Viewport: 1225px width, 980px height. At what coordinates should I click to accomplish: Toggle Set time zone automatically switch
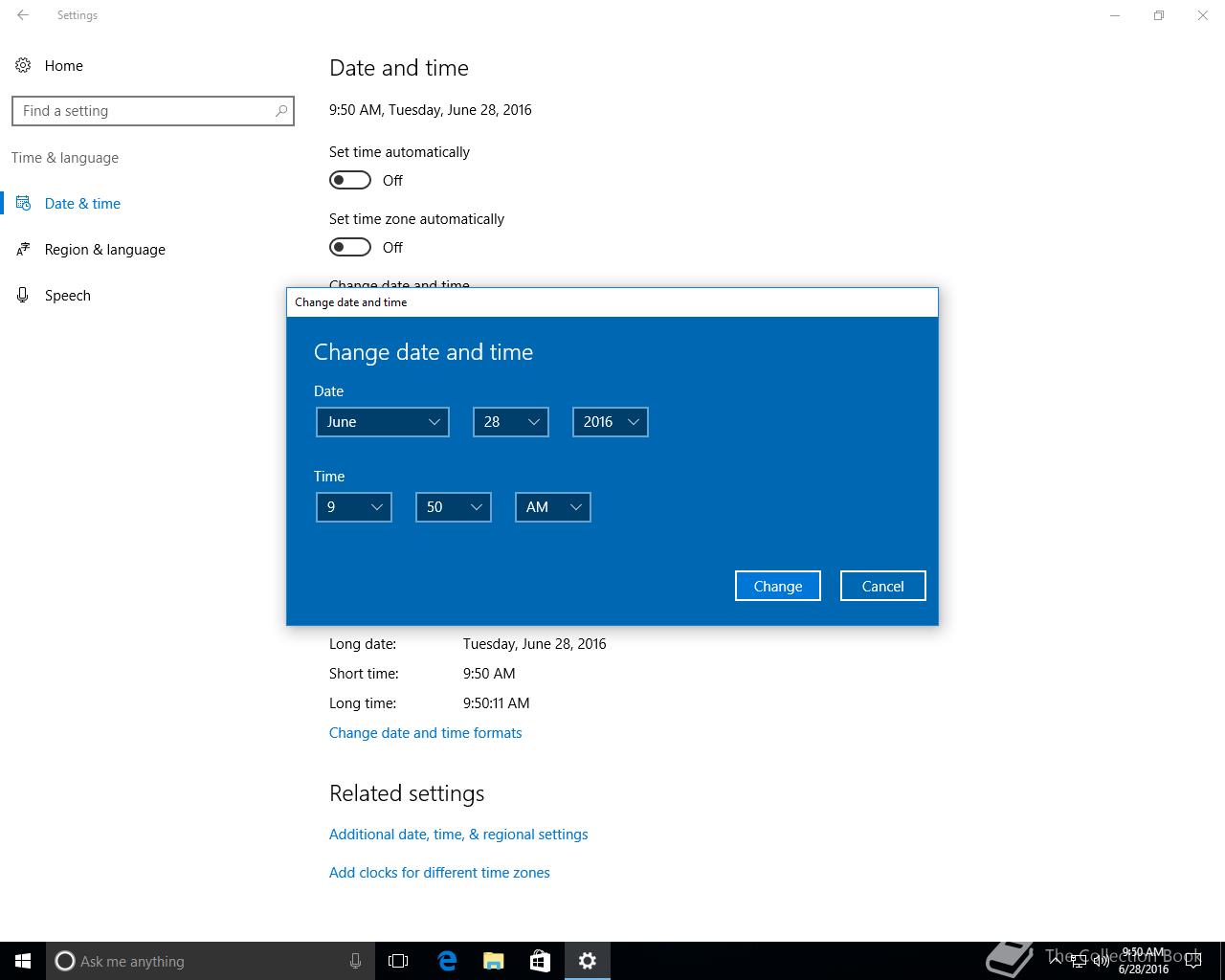point(350,247)
